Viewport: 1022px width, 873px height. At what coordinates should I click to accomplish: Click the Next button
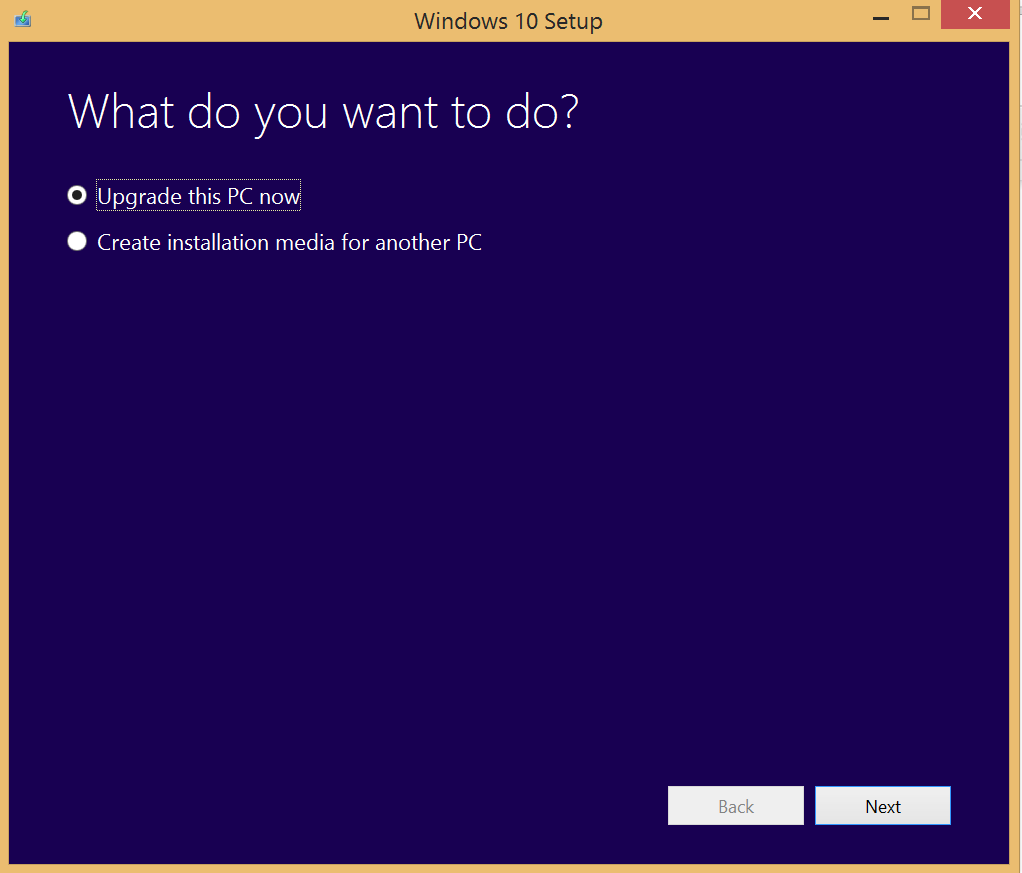(x=883, y=806)
